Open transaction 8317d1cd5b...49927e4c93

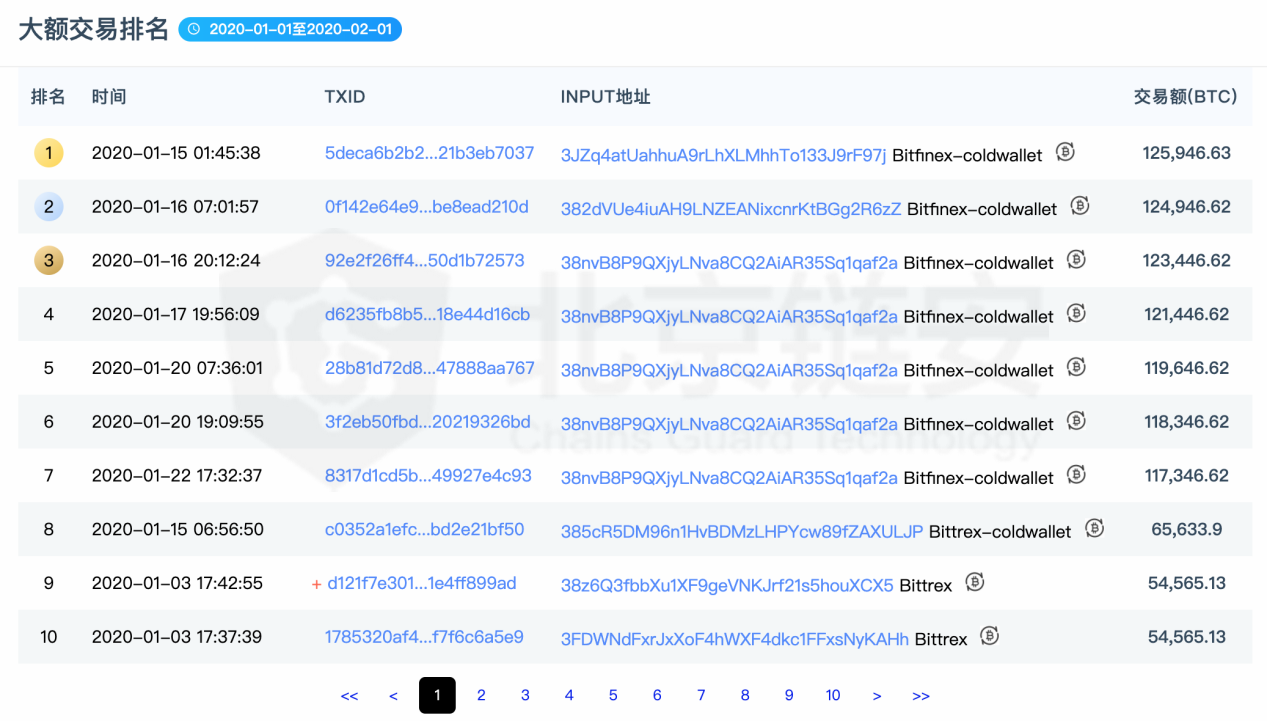point(428,476)
